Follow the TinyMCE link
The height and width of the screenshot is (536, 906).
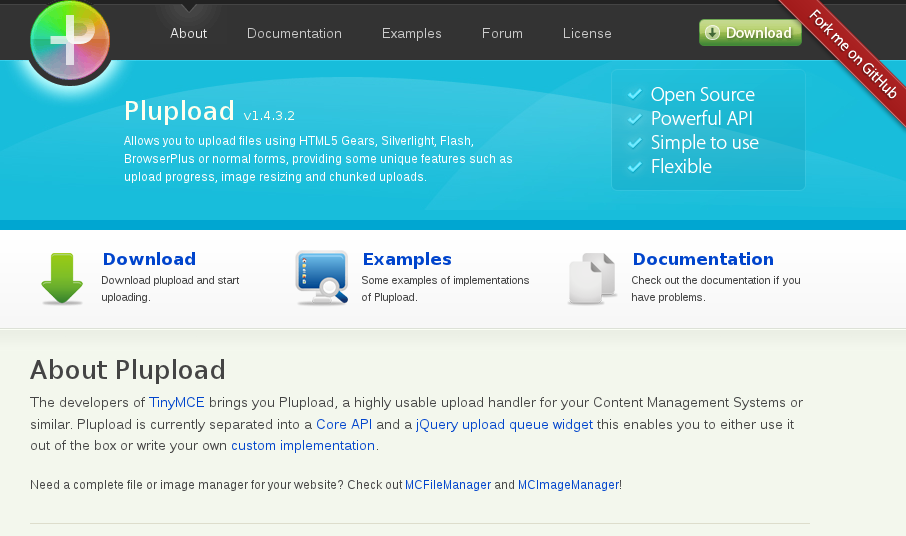(175, 403)
